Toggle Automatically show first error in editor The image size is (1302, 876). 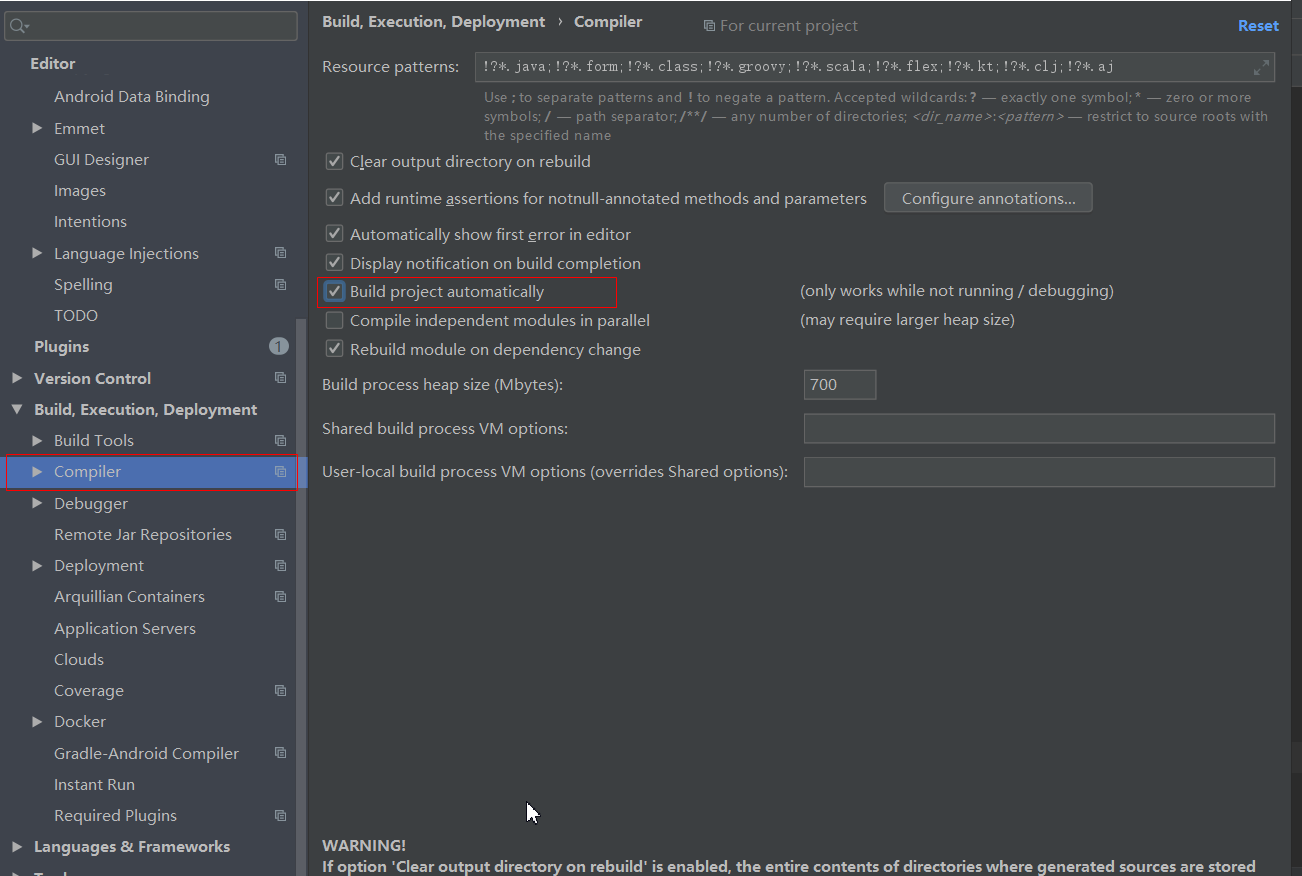[x=334, y=234]
